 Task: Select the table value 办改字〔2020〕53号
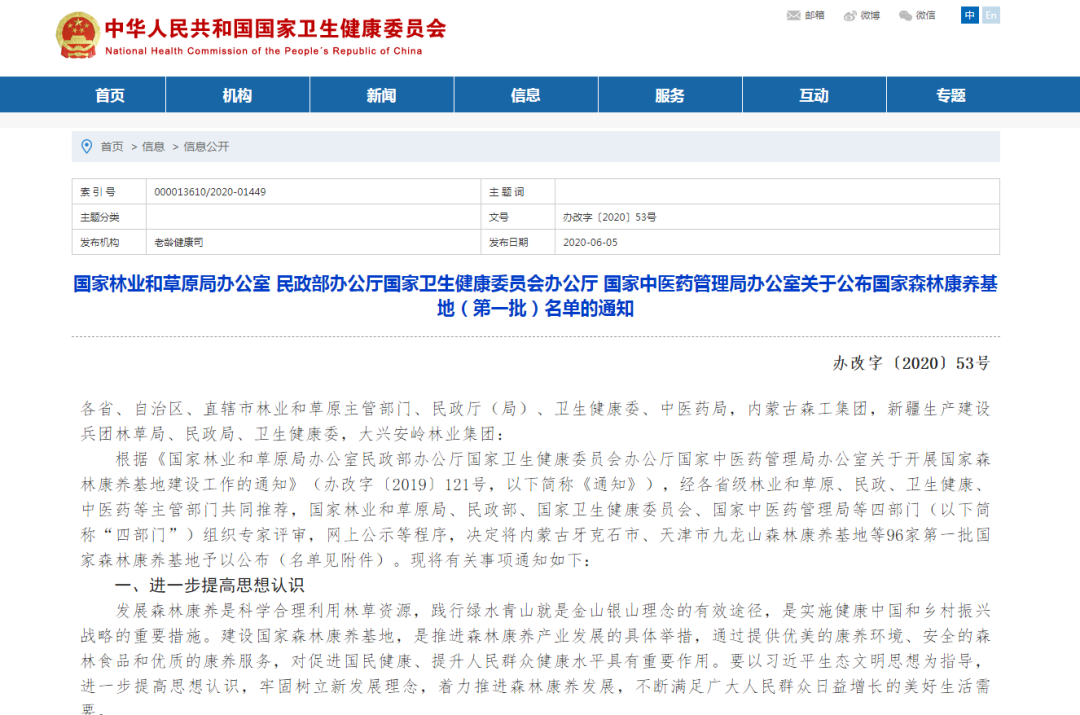pos(610,217)
